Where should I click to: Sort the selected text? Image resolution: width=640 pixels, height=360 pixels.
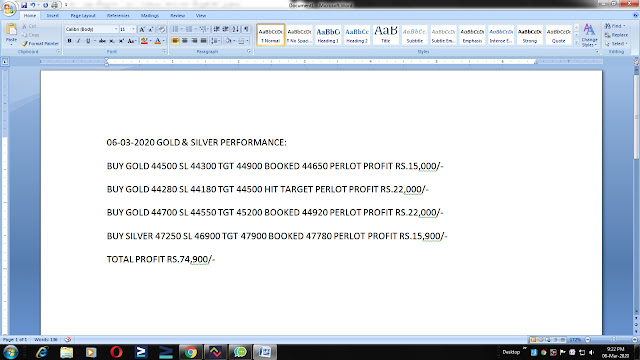(236, 29)
